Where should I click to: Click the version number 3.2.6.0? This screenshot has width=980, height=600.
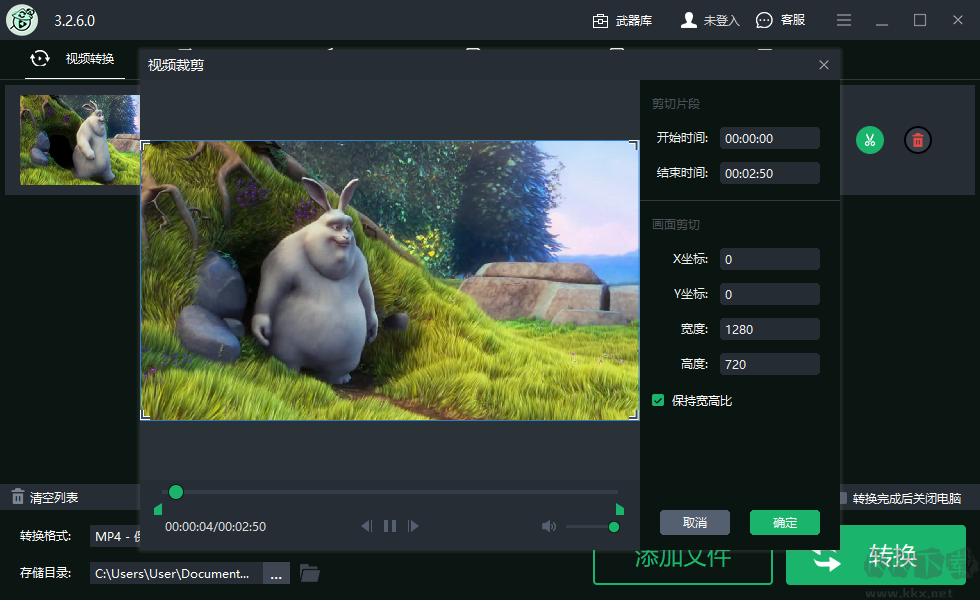pyautogui.click(x=74, y=21)
